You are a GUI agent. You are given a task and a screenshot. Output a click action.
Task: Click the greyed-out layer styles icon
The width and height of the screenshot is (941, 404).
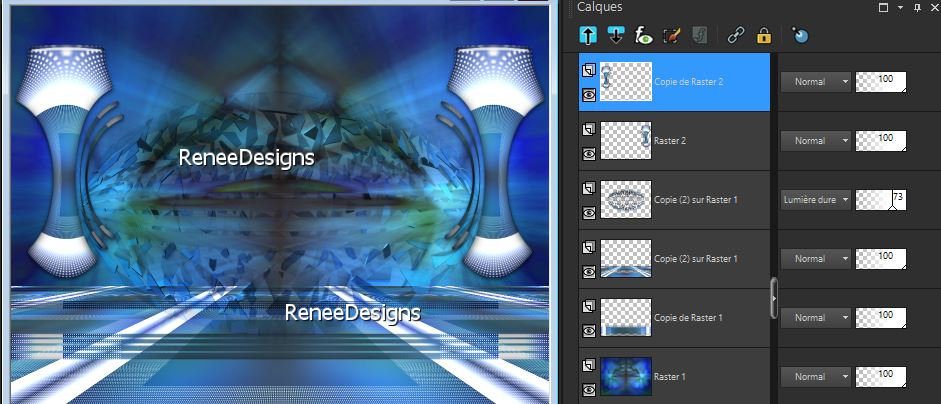point(699,36)
